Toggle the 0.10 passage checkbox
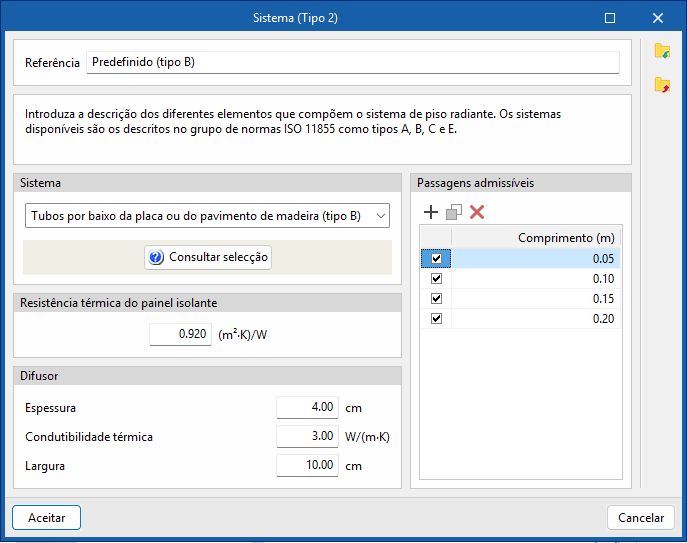 coord(436,279)
